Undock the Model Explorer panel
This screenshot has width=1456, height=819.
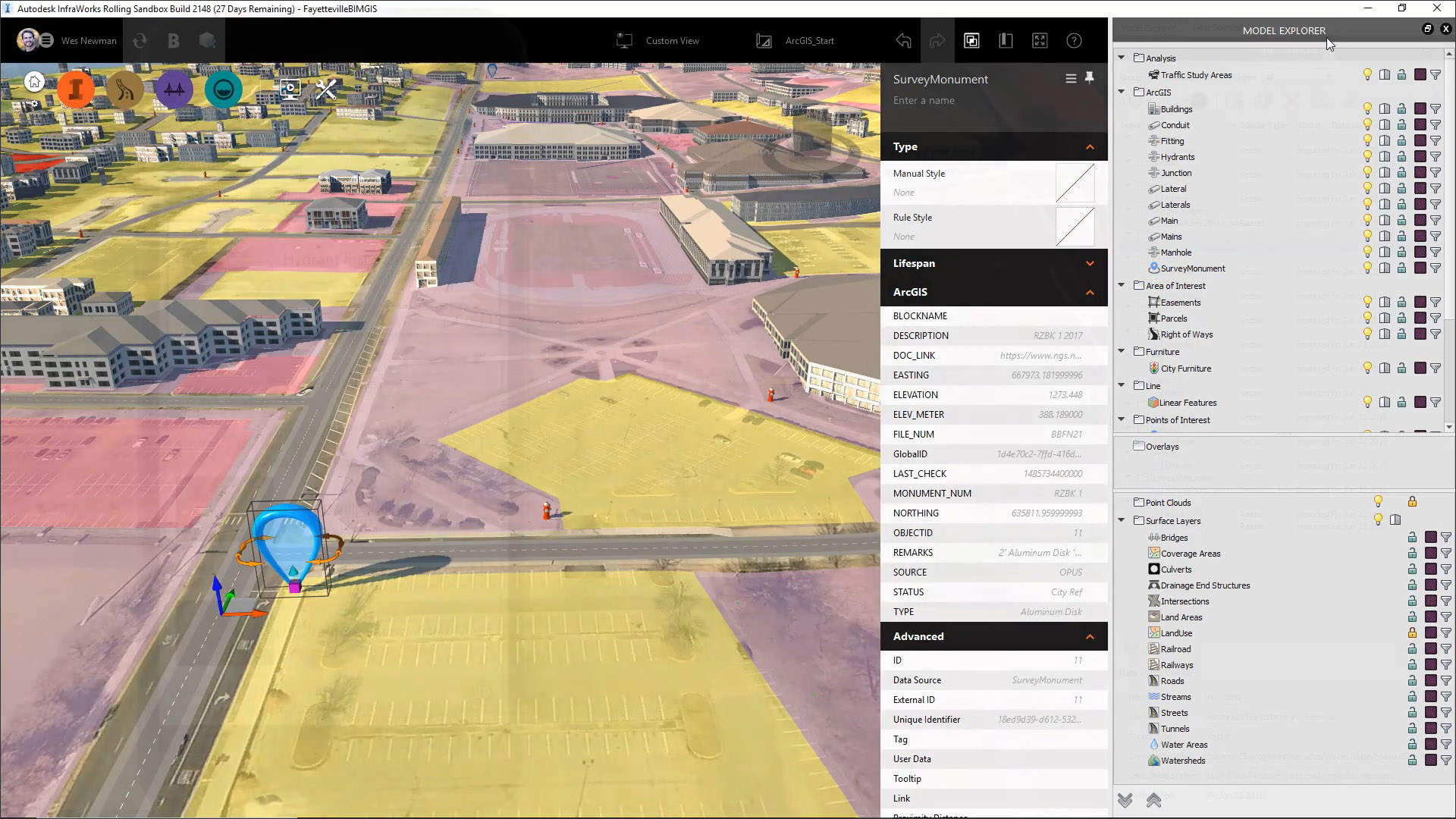(1427, 29)
